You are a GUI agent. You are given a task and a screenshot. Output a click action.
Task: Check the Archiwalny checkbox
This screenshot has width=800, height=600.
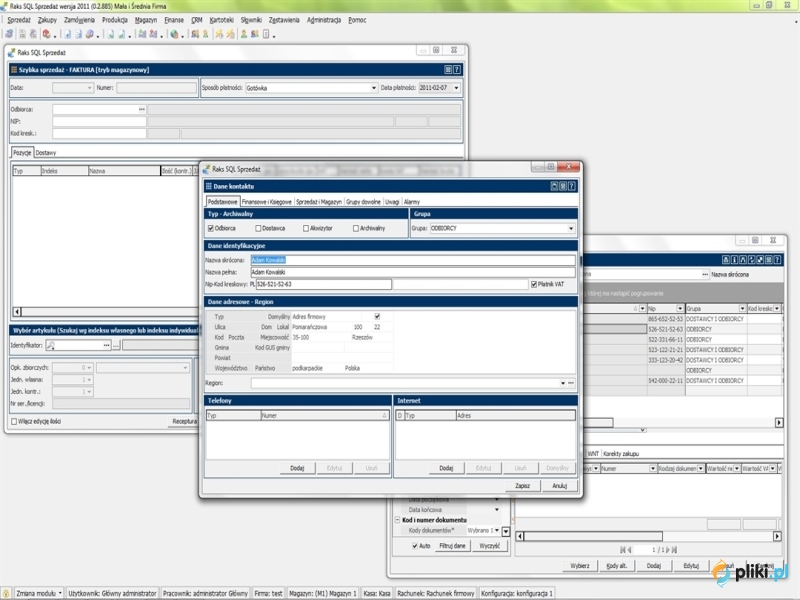[x=356, y=229]
